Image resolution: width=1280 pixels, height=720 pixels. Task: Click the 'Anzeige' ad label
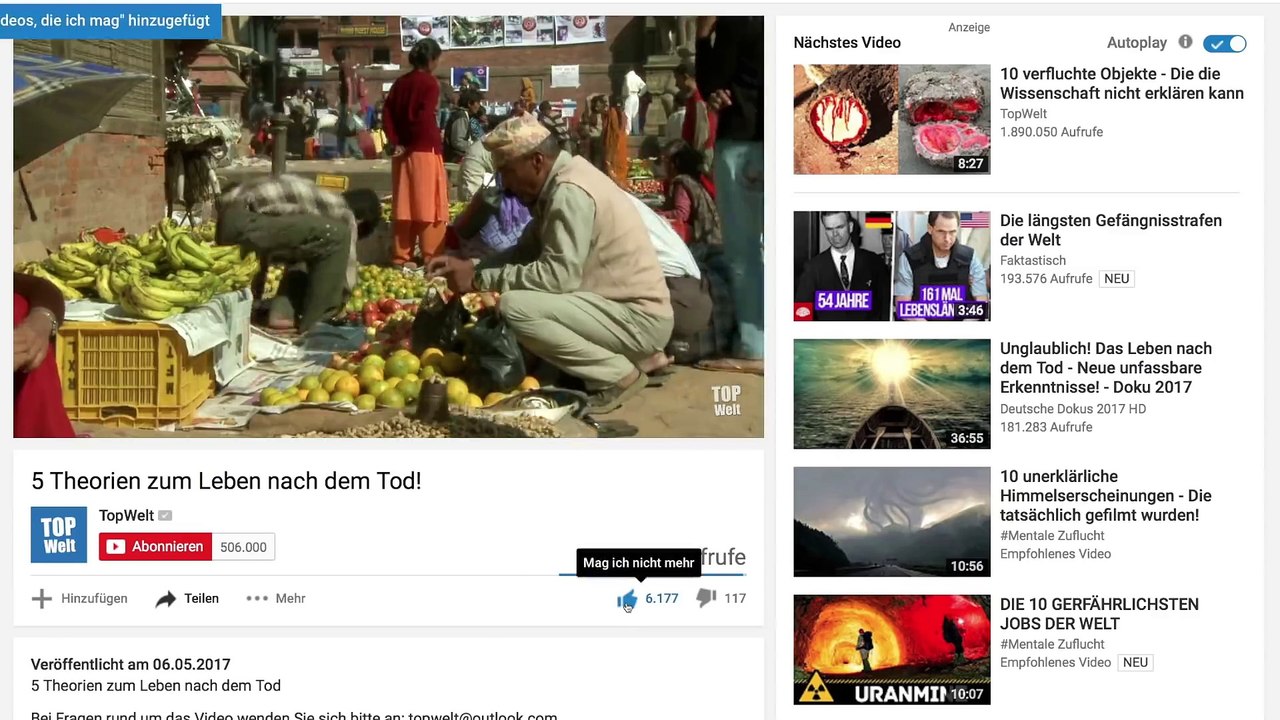[969, 27]
